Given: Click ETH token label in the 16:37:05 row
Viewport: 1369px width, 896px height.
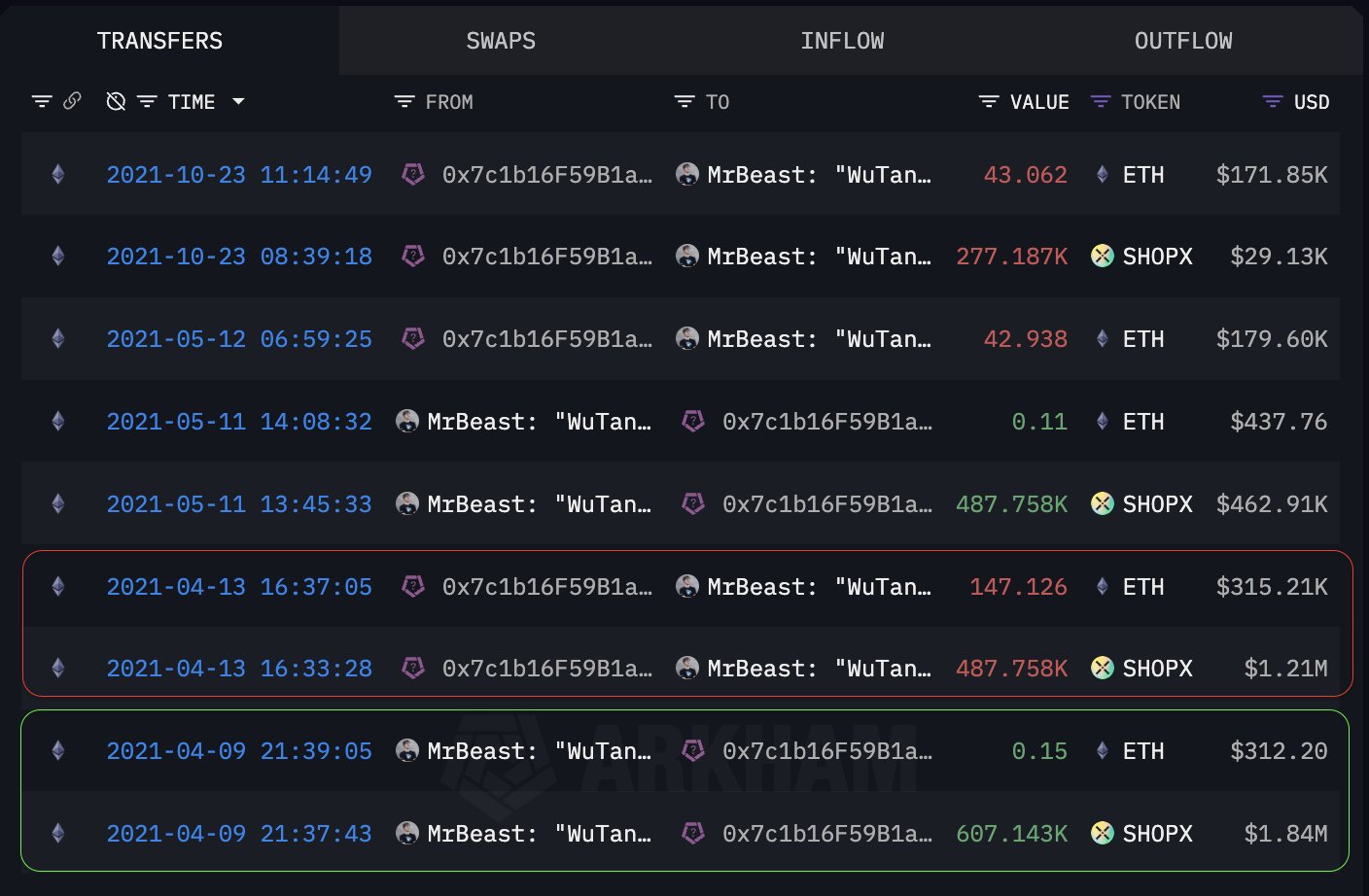Looking at the screenshot, I should (x=1143, y=587).
